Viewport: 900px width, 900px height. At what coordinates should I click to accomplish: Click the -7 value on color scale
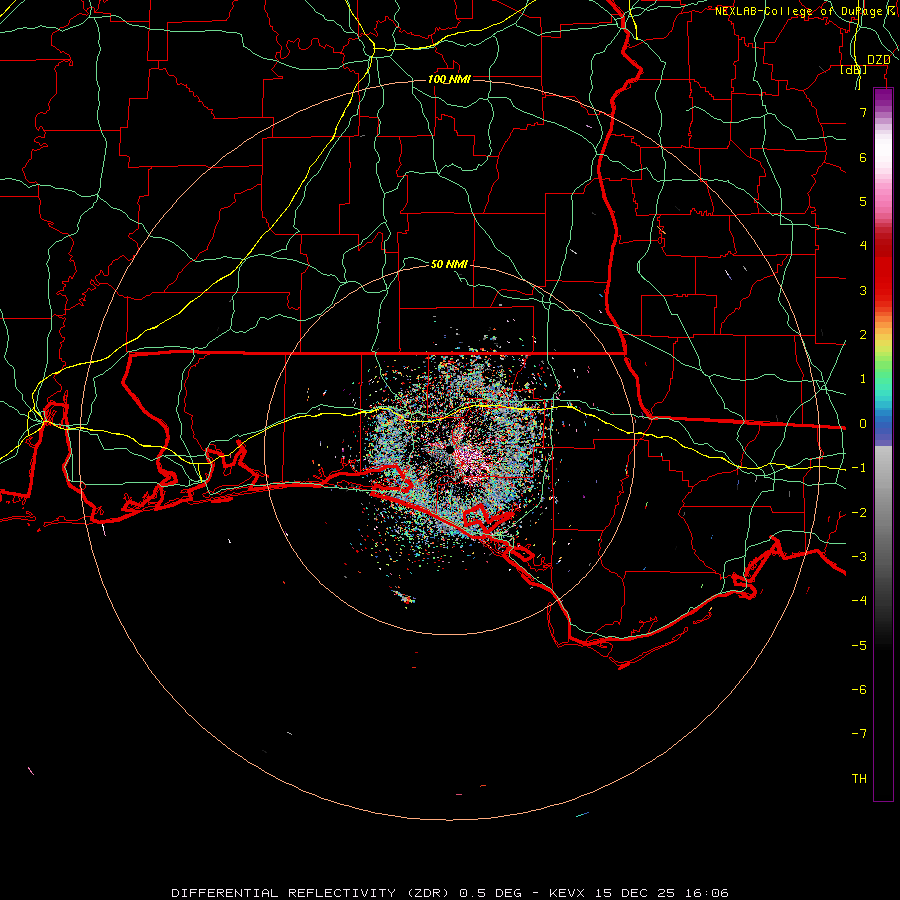coord(859,734)
